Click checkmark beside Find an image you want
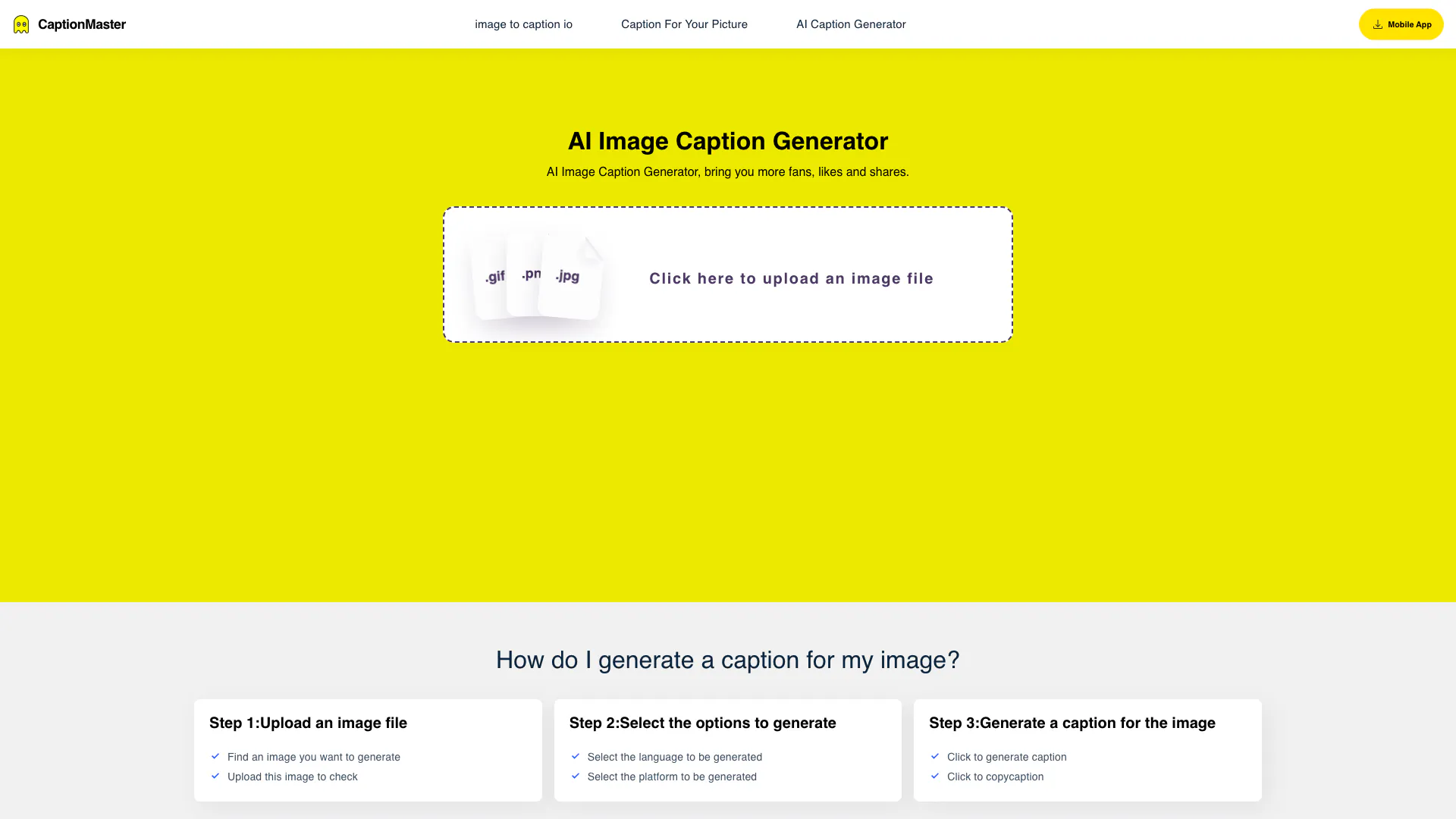The width and height of the screenshot is (1456, 819). tap(215, 756)
